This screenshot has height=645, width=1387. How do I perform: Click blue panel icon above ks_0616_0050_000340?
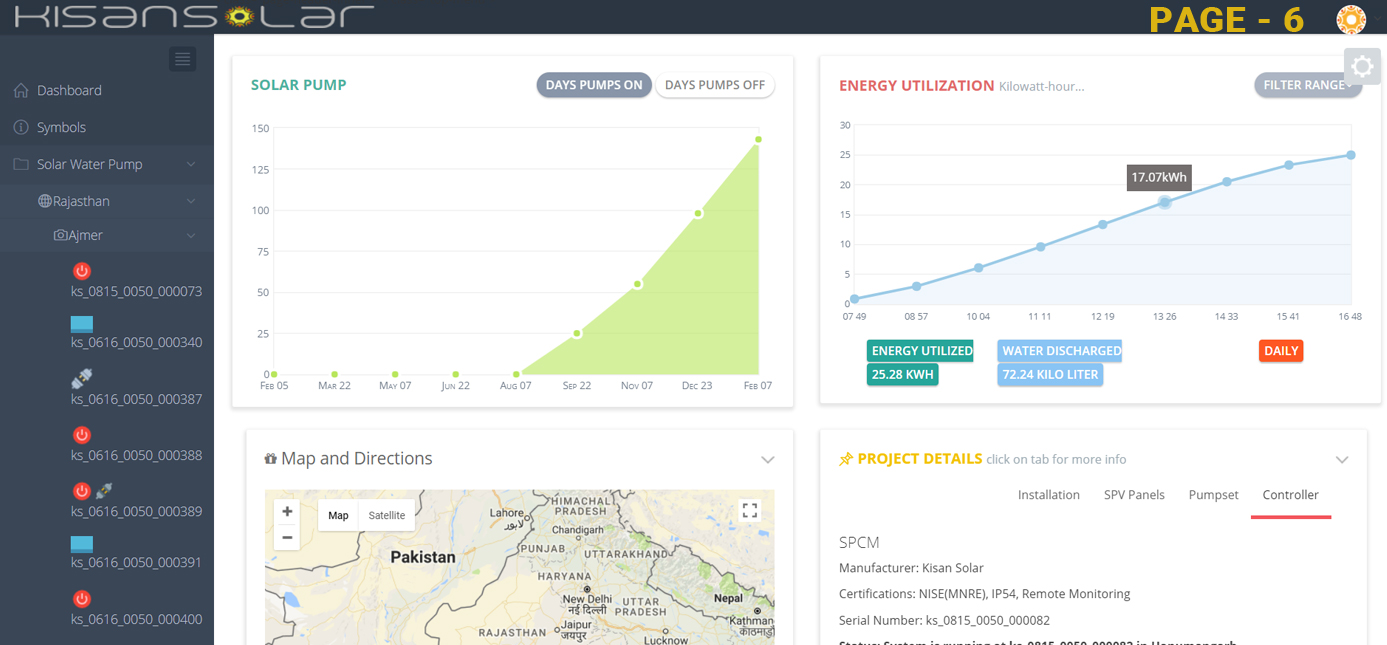tap(82, 324)
